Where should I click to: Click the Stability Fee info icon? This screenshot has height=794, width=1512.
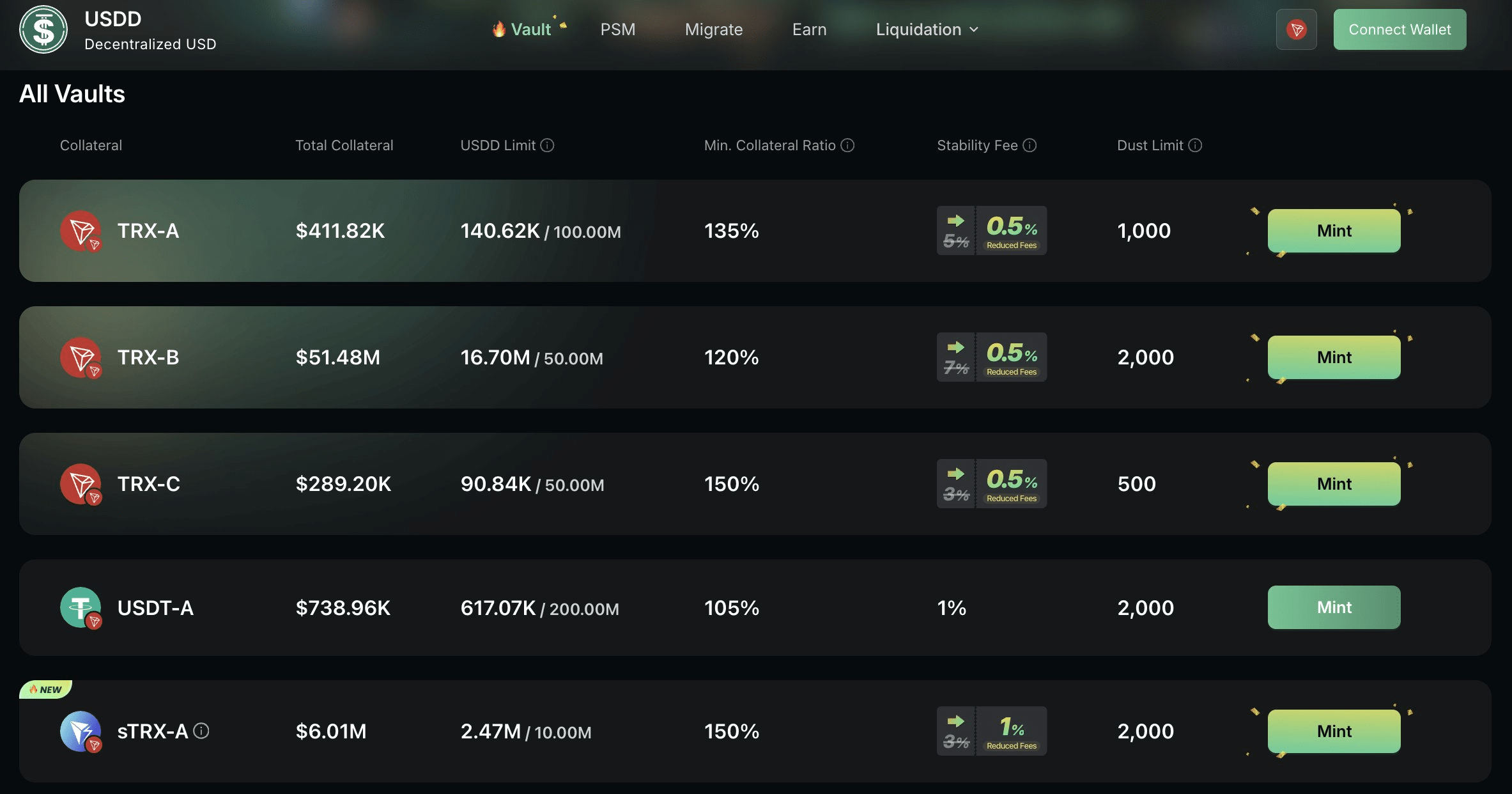click(x=1030, y=145)
